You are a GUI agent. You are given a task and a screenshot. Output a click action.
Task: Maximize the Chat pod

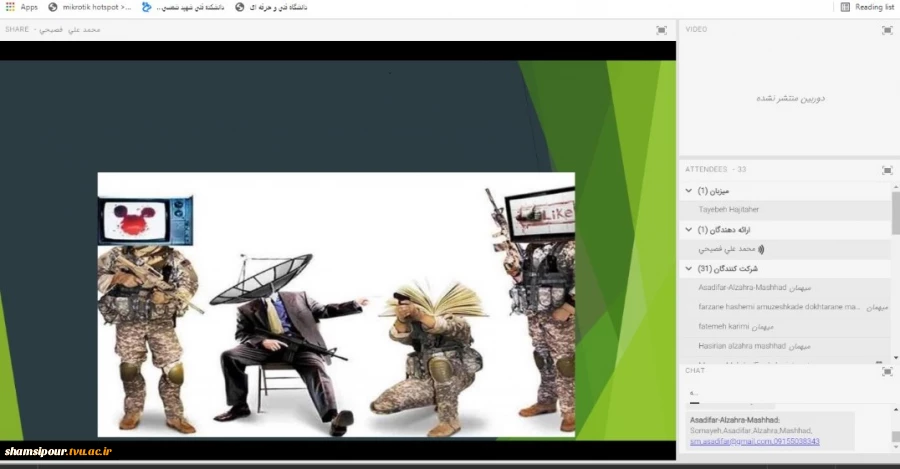887,371
